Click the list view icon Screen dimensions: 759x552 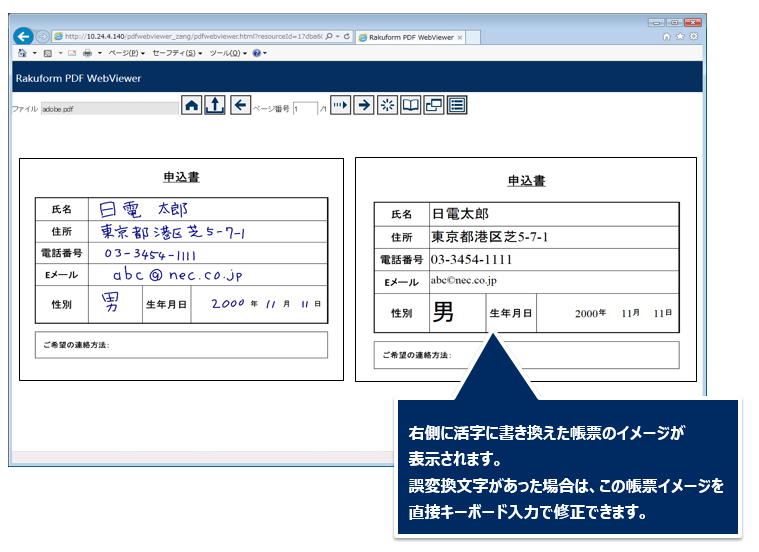(x=457, y=105)
